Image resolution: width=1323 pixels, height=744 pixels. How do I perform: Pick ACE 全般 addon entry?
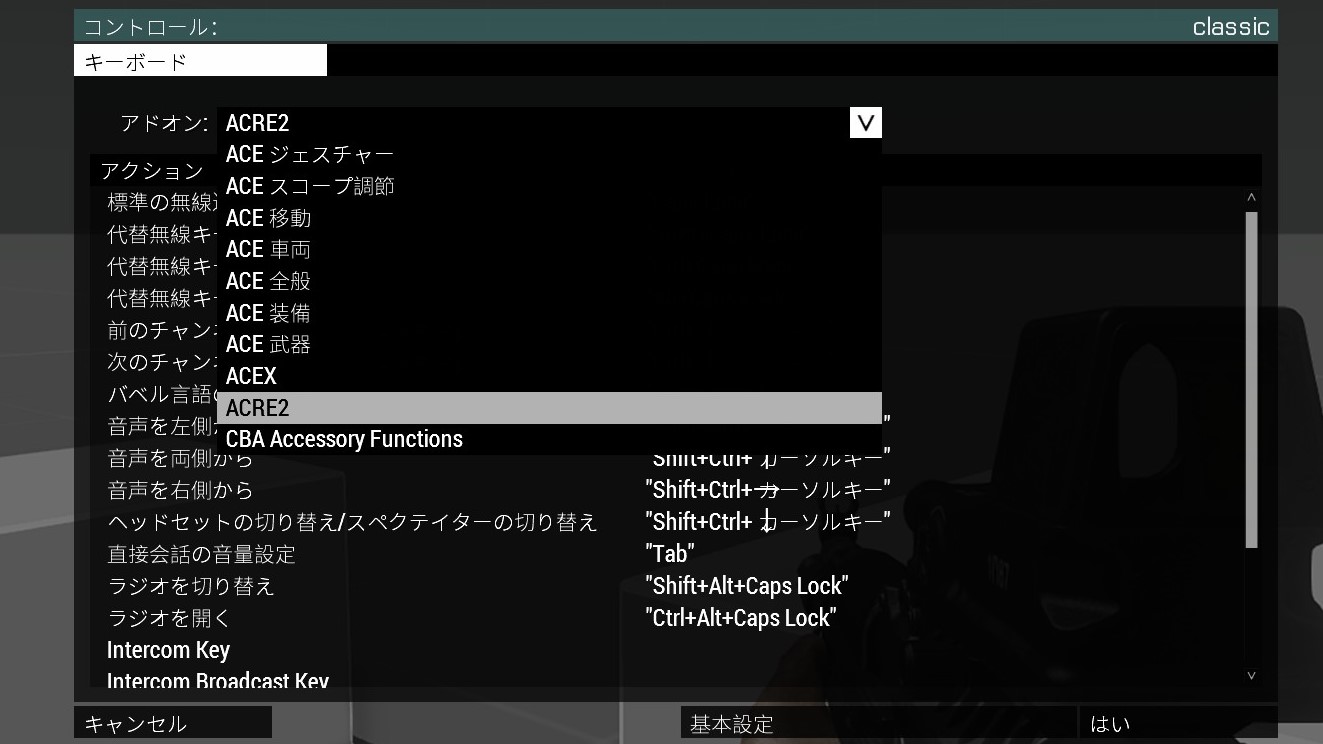[x=549, y=281]
